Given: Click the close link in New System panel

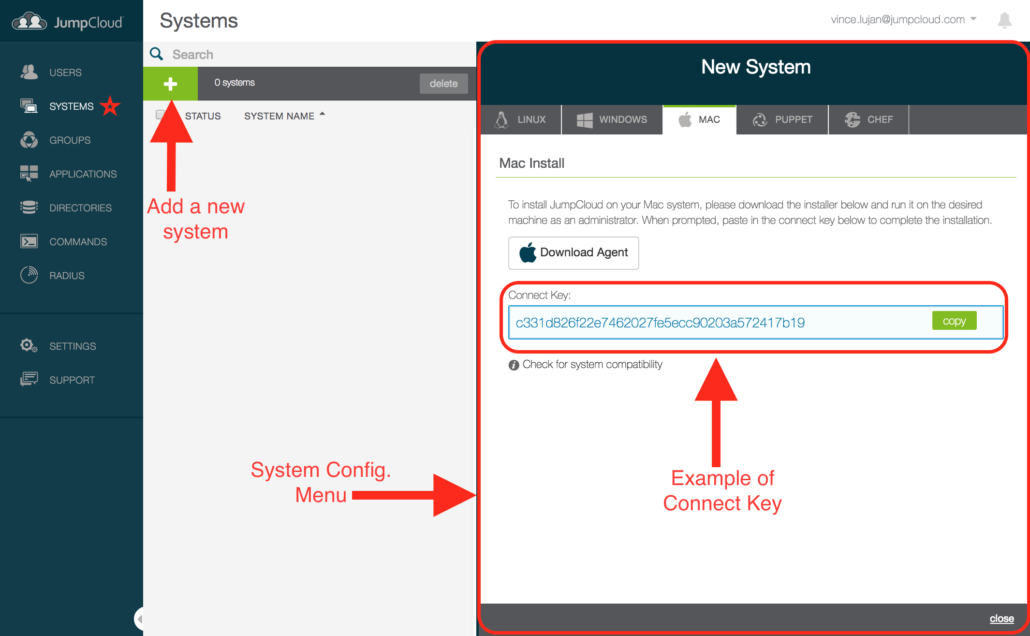Looking at the screenshot, I should (1001, 619).
